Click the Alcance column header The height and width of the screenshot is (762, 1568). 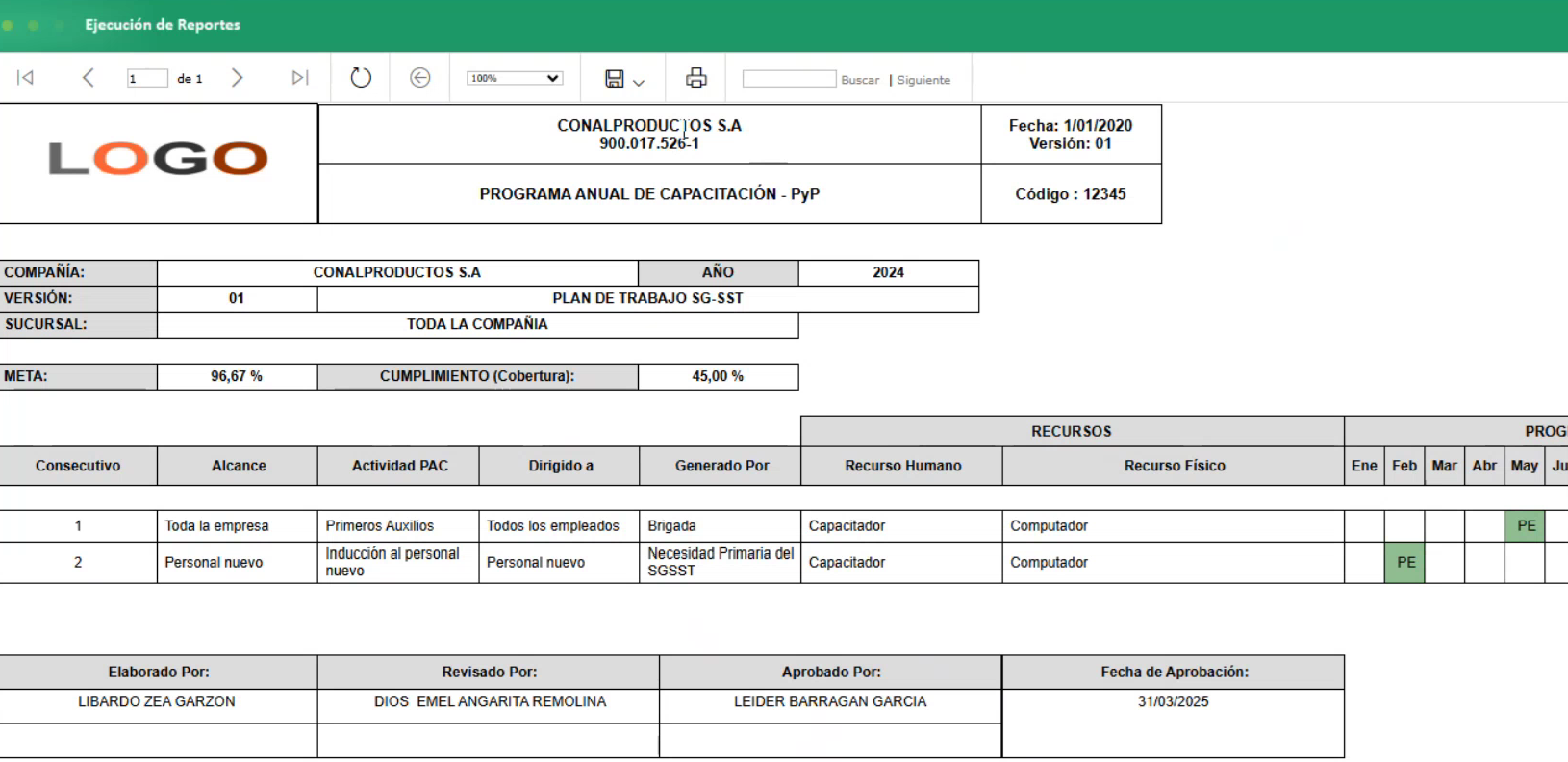point(239,466)
